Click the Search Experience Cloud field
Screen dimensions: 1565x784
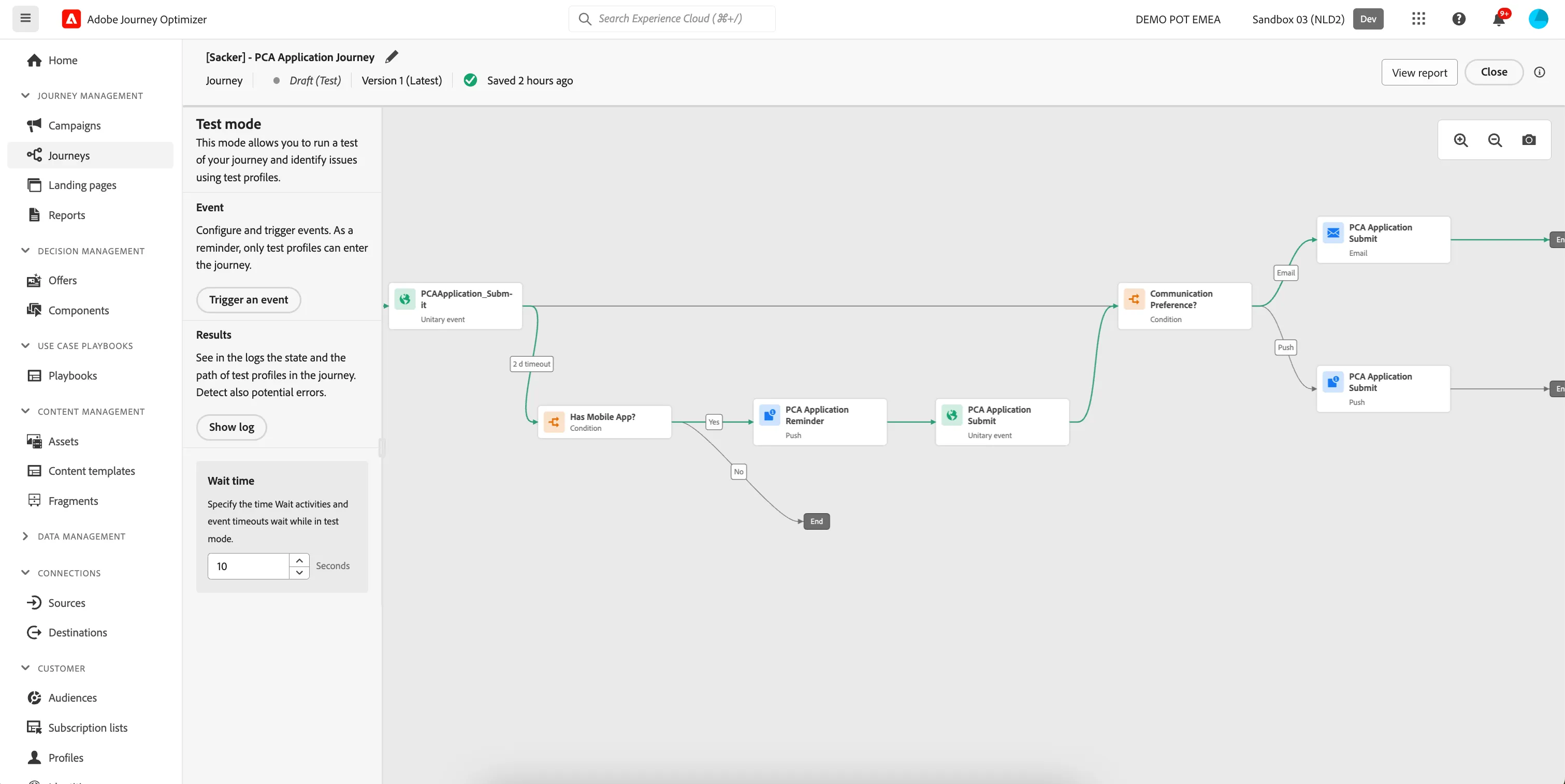coord(672,19)
